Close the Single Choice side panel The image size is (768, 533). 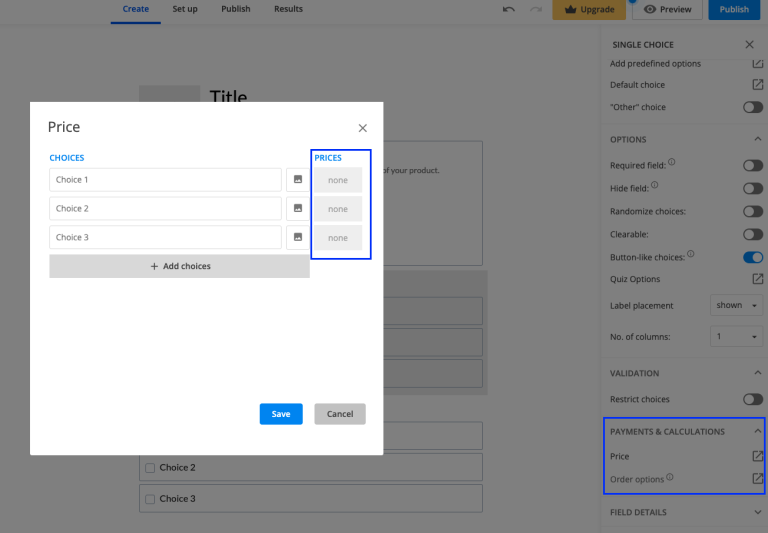point(749,45)
